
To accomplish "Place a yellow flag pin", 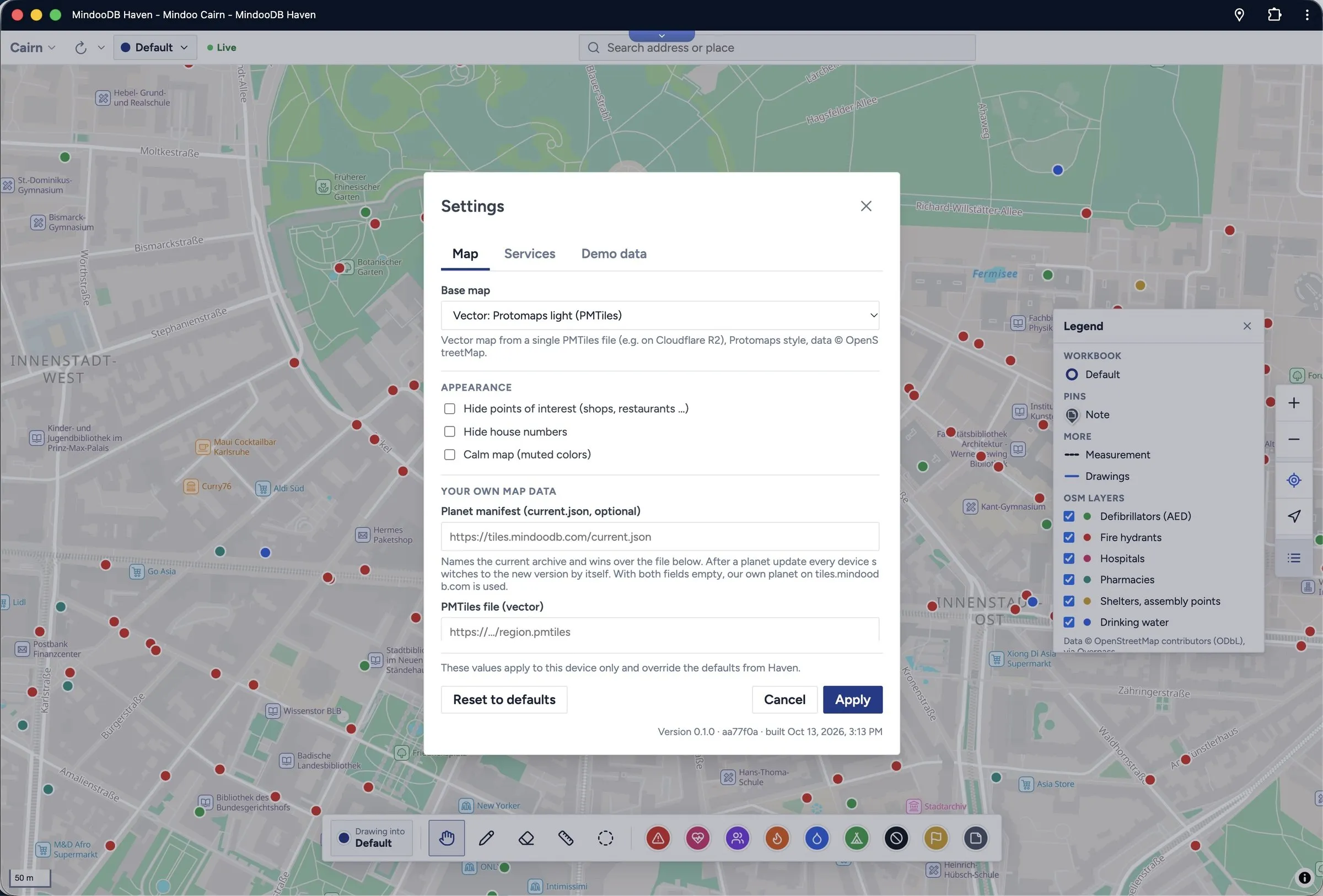I will tap(936, 838).
